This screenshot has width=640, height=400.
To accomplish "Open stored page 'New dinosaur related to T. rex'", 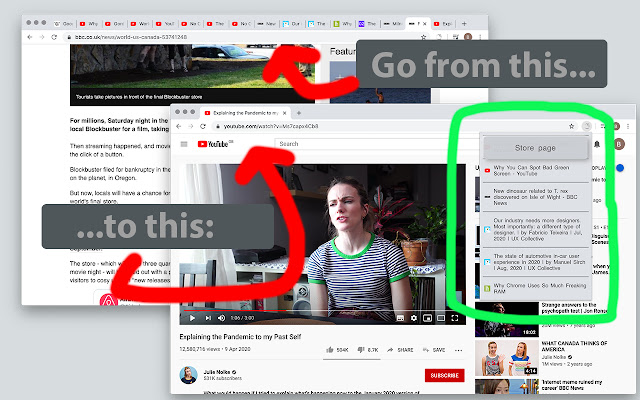I will coord(535,197).
